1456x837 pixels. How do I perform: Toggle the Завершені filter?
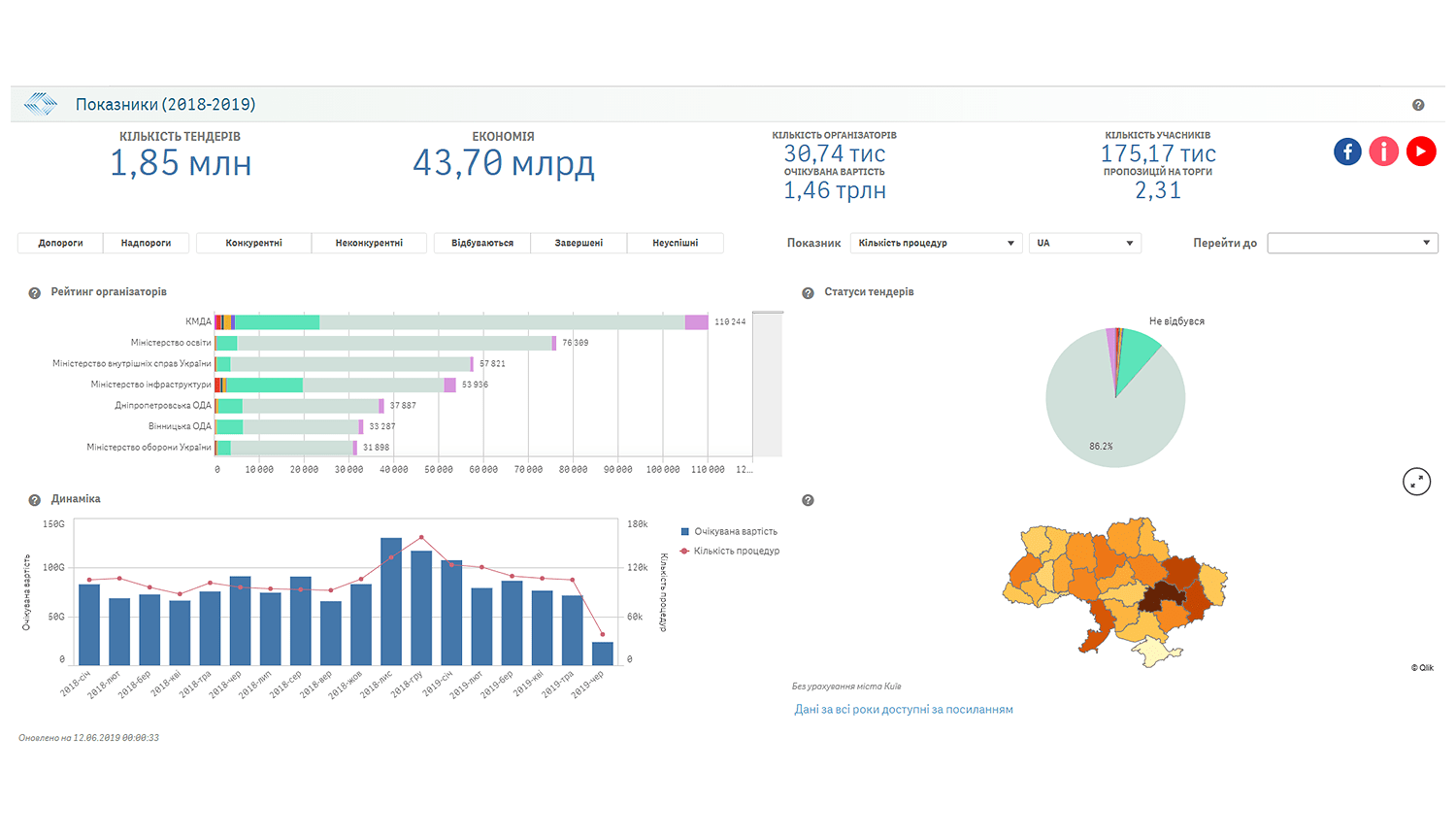pyautogui.click(x=579, y=243)
